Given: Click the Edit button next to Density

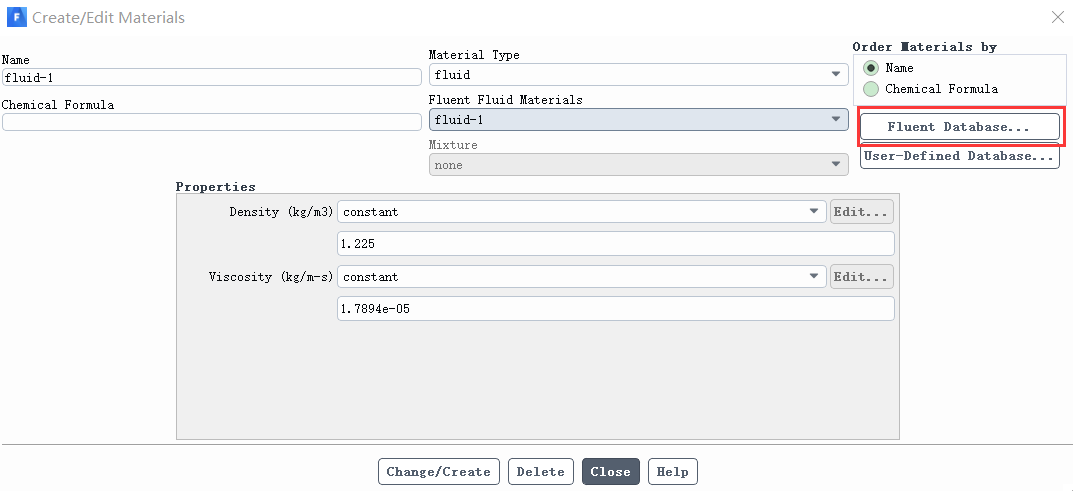Looking at the screenshot, I should [862, 212].
